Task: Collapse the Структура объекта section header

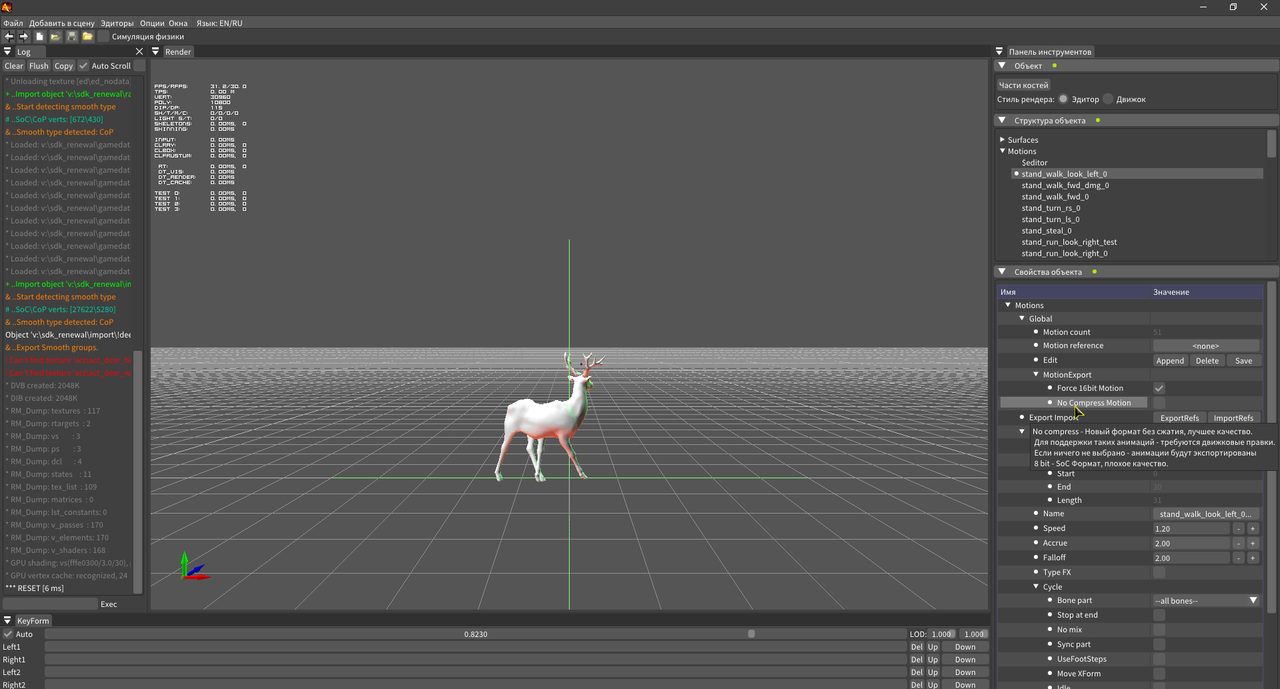Action: pyautogui.click(x=1136, y=121)
